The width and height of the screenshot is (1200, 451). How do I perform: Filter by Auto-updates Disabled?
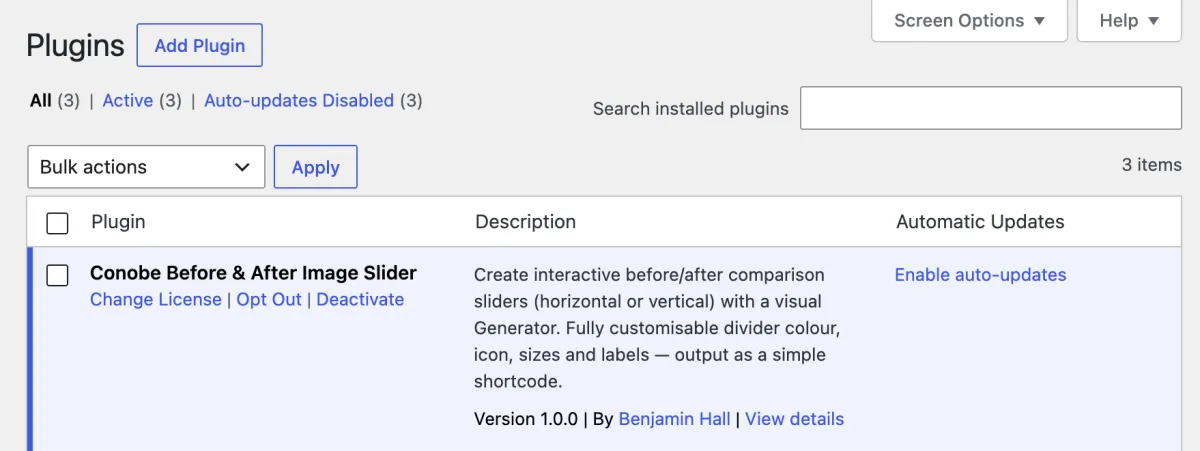coord(299,101)
